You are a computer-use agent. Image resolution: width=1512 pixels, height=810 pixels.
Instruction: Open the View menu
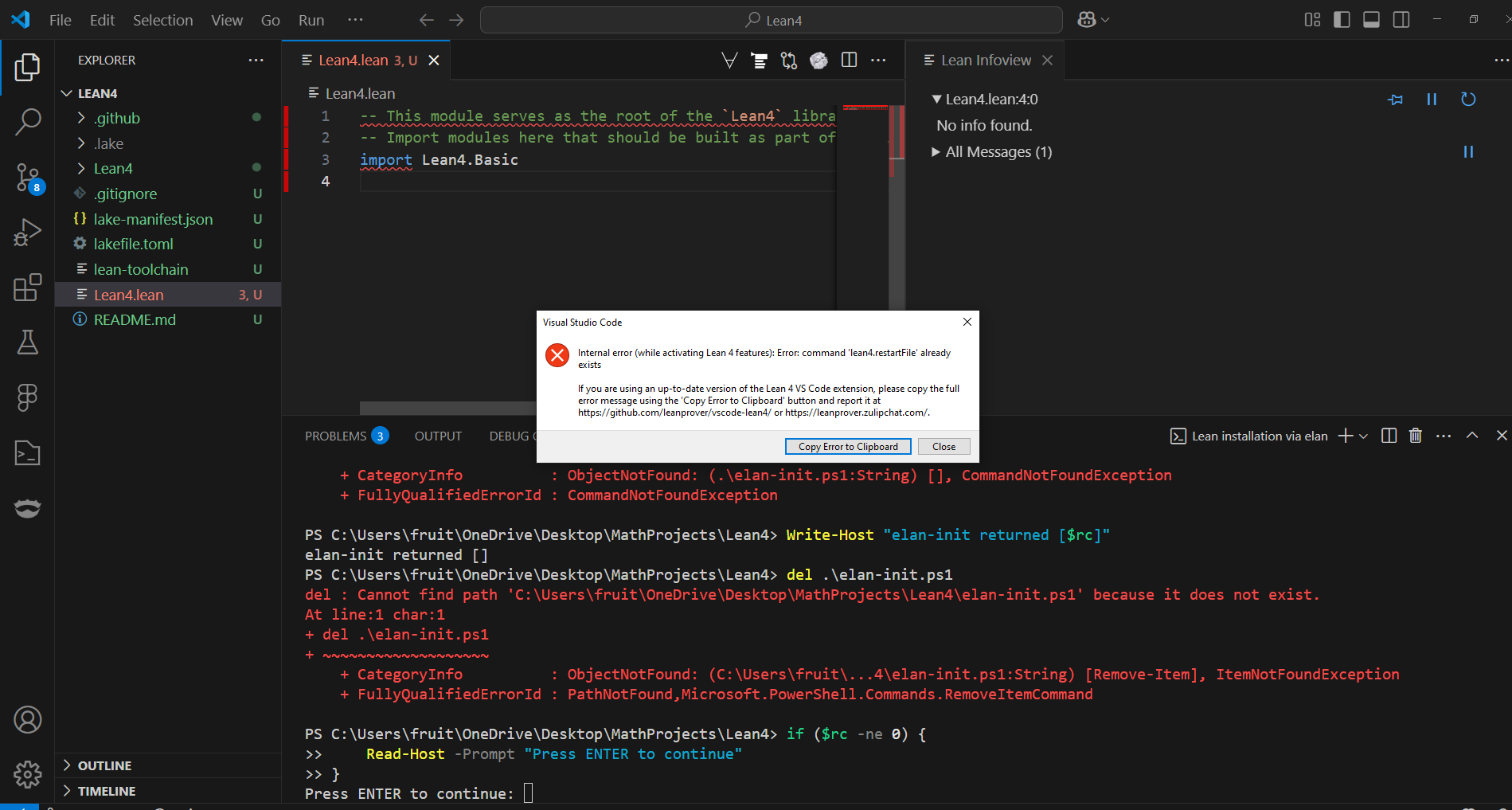tap(227, 20)
